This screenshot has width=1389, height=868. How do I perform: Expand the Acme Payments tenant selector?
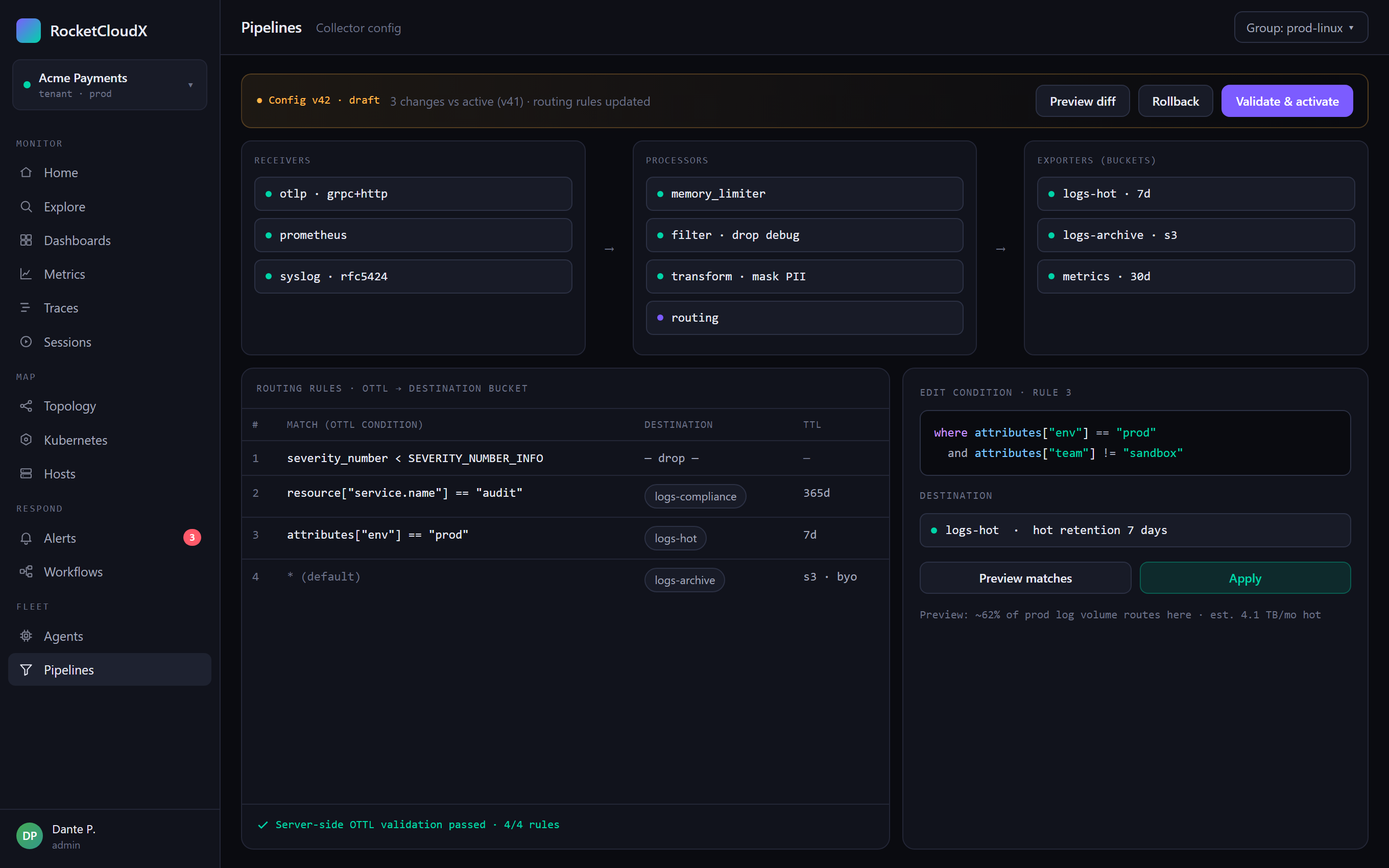coord(110,84)
